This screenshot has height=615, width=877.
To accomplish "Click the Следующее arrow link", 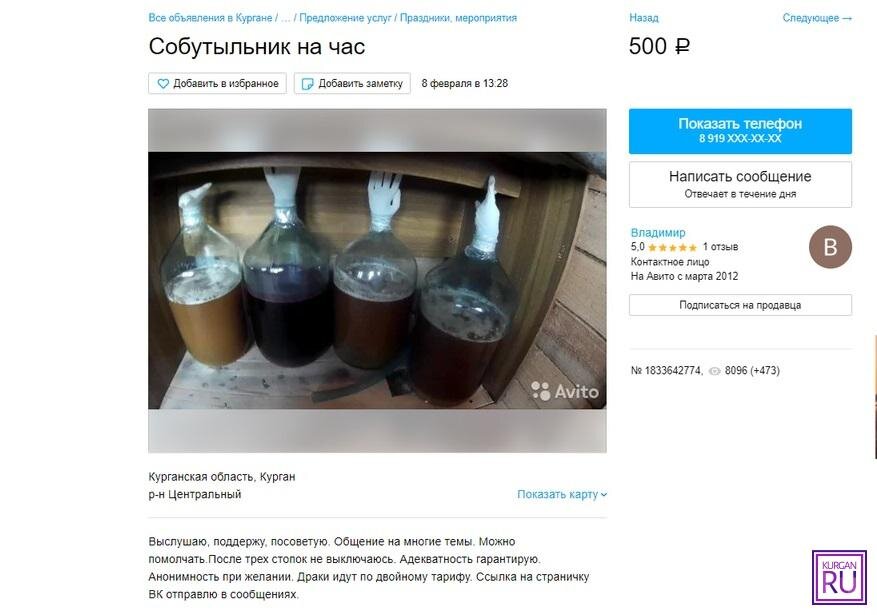I will [x=817, y=18].
